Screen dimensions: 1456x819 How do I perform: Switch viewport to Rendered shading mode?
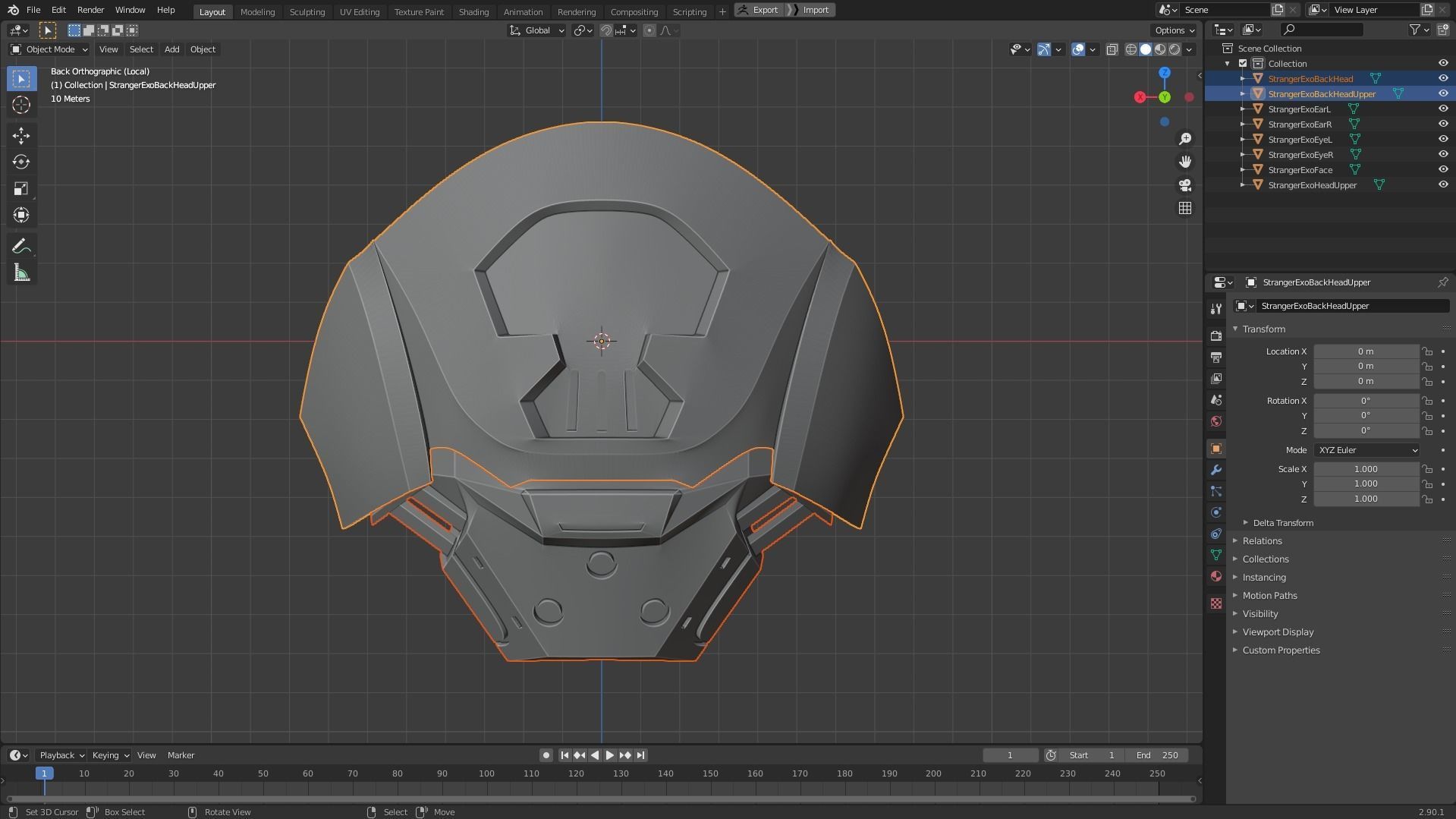(x=1175, y=49)
